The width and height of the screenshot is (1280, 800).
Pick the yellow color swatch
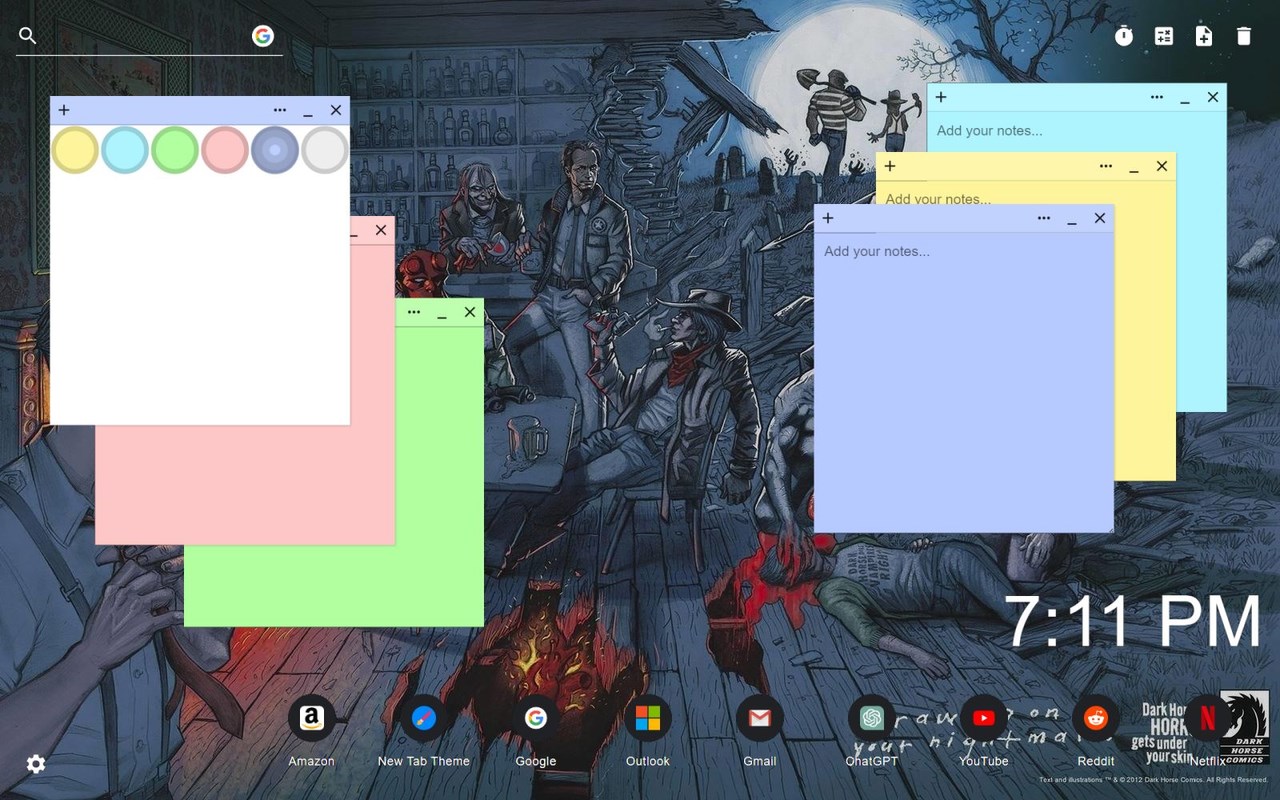(x=75, y=150)
